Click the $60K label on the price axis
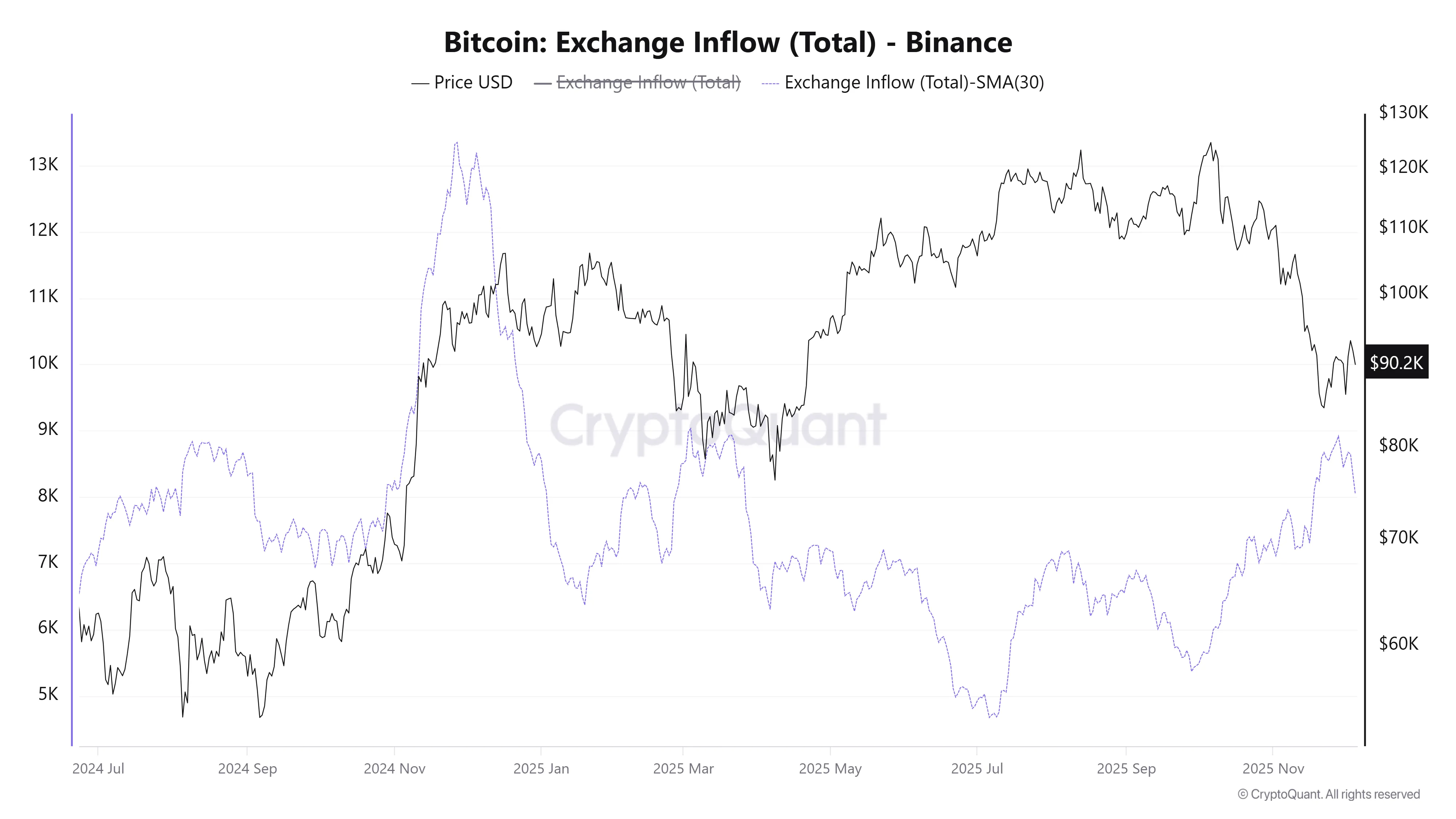This screenshot has width=1456, height=819. [x=1398, y=643]
